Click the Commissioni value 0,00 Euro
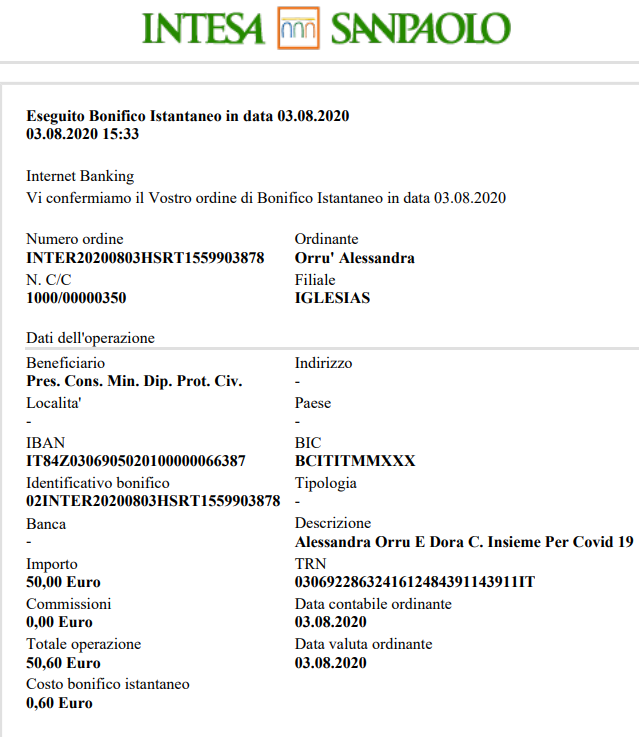The width and height of the screenshot is (639, 737). (59, 622)
